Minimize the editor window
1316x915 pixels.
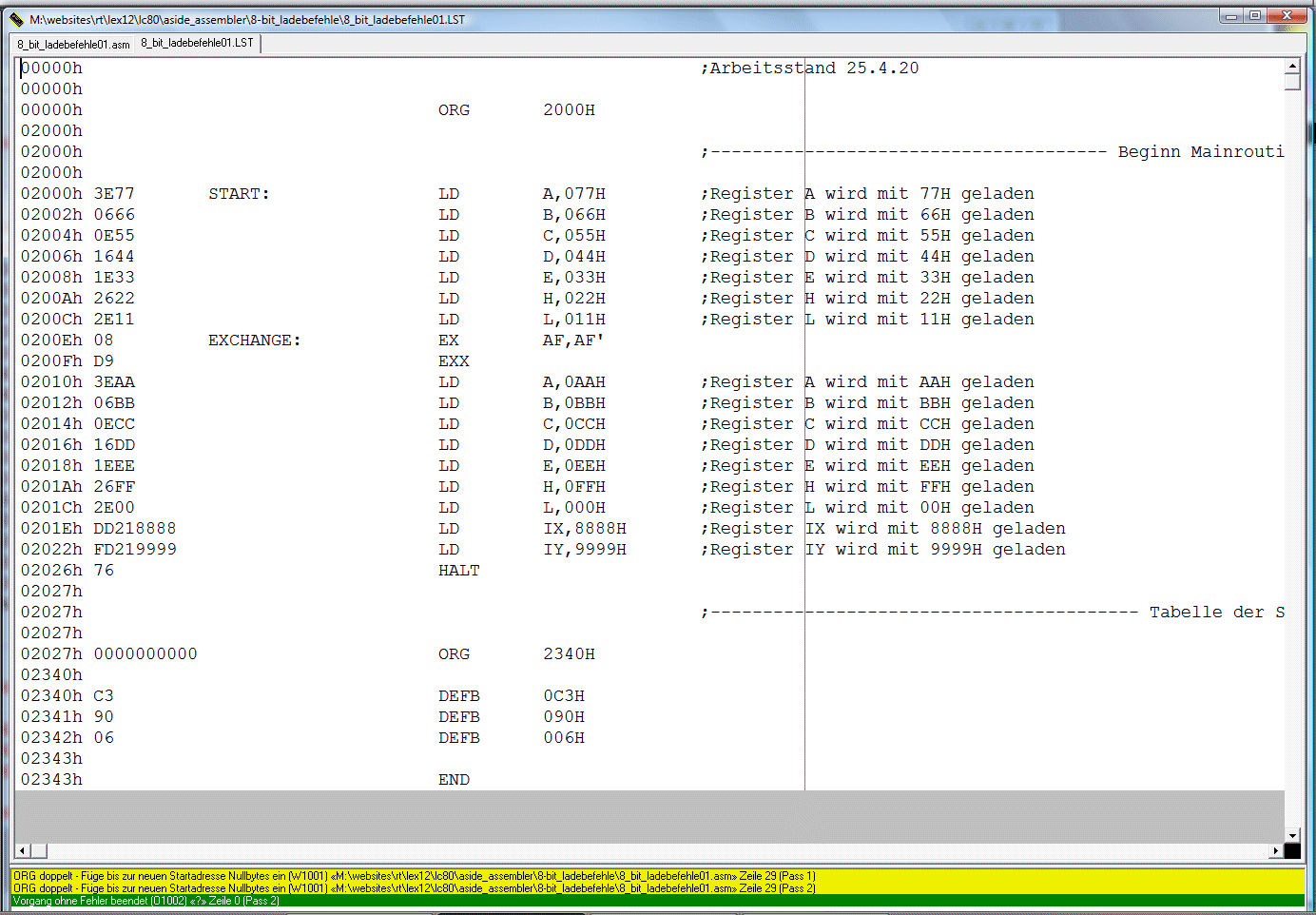(x=1231, y=15)
